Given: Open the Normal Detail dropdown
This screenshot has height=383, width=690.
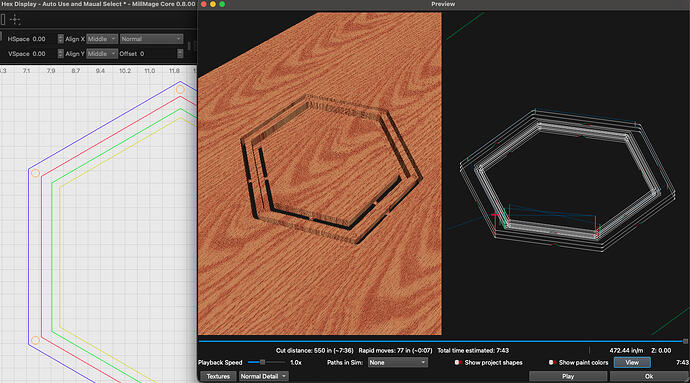Looking at the screenshot, I should 264,376.
